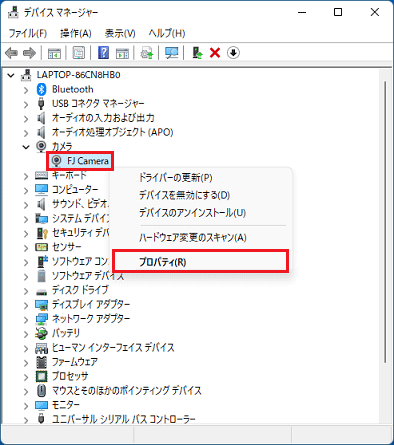Click the enable device toolbar icon
394x445 pixels.
(197, 53)
